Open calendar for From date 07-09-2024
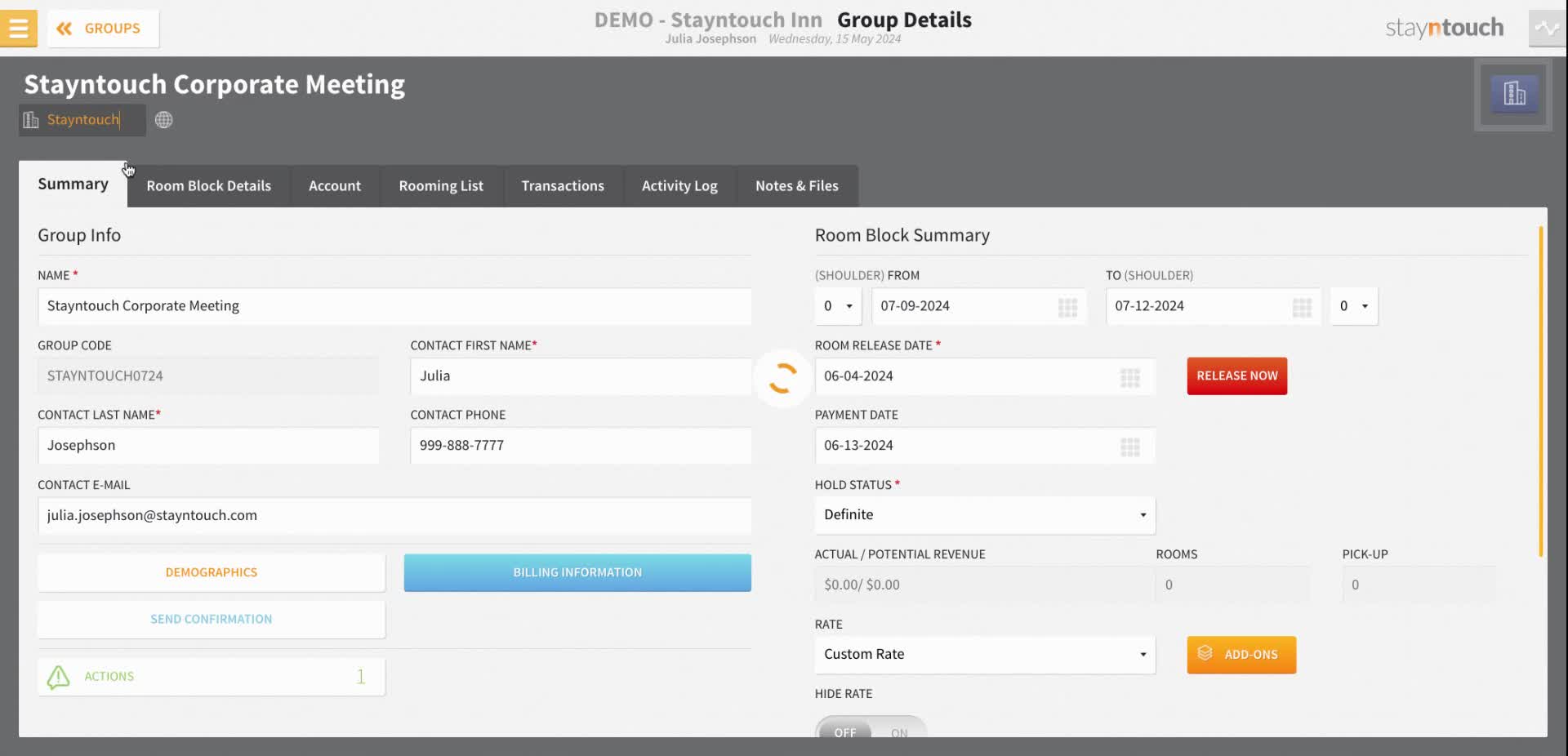The height and width of the screenshot is (756, 1568). point(1067,308)
